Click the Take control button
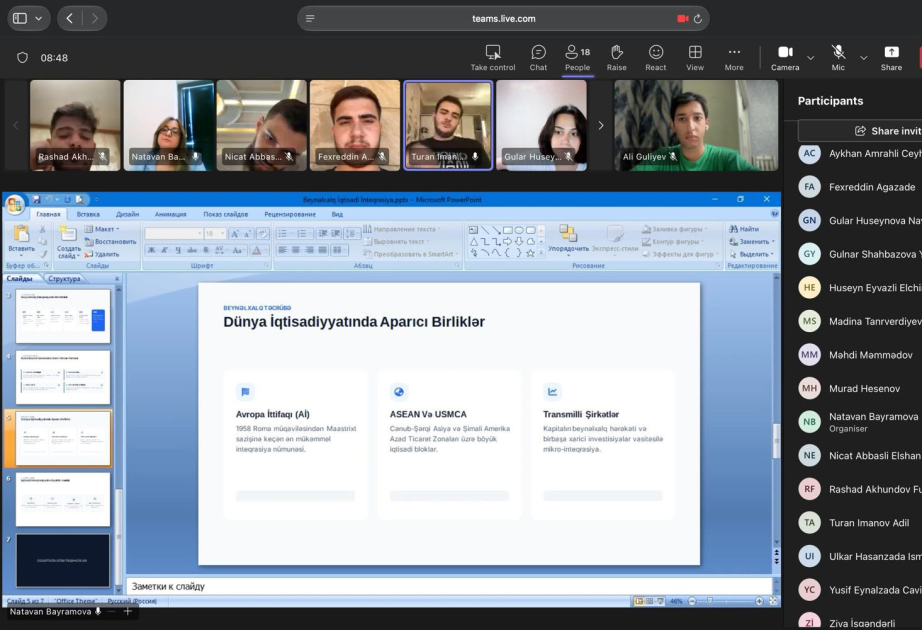 (493, 58)
